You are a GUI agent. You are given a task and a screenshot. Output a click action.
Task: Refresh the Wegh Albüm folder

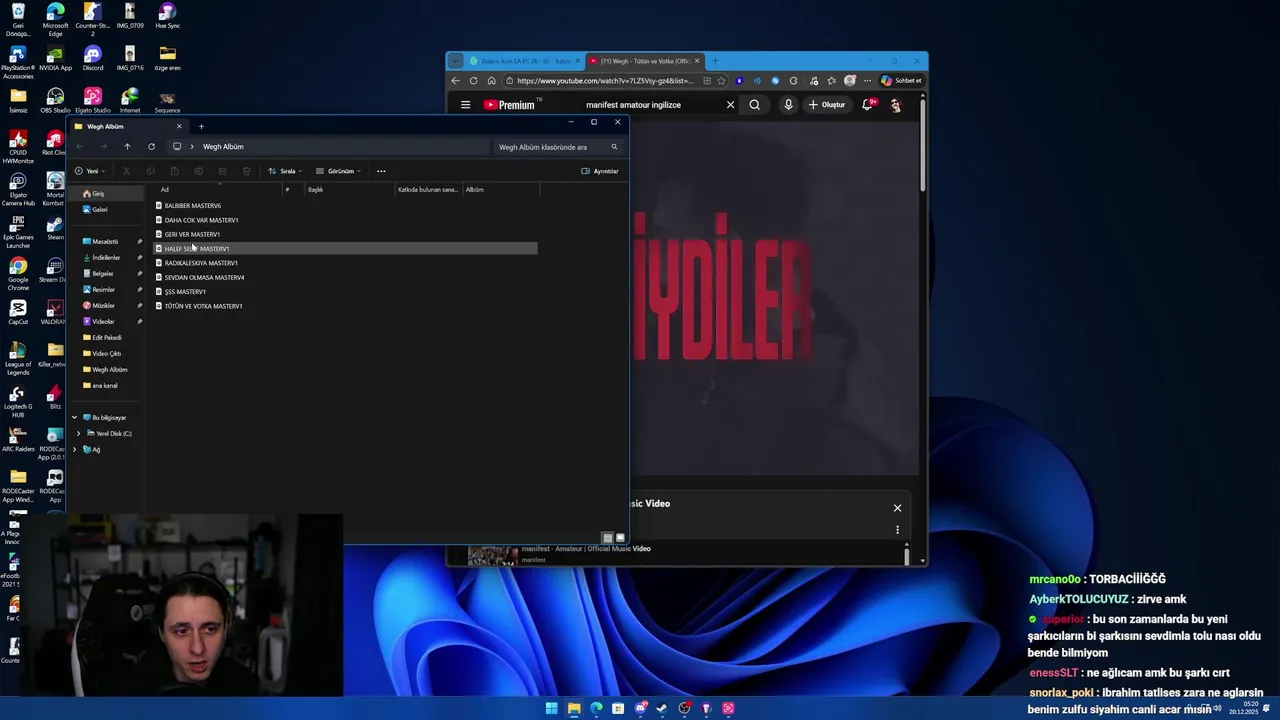(151, 147)
